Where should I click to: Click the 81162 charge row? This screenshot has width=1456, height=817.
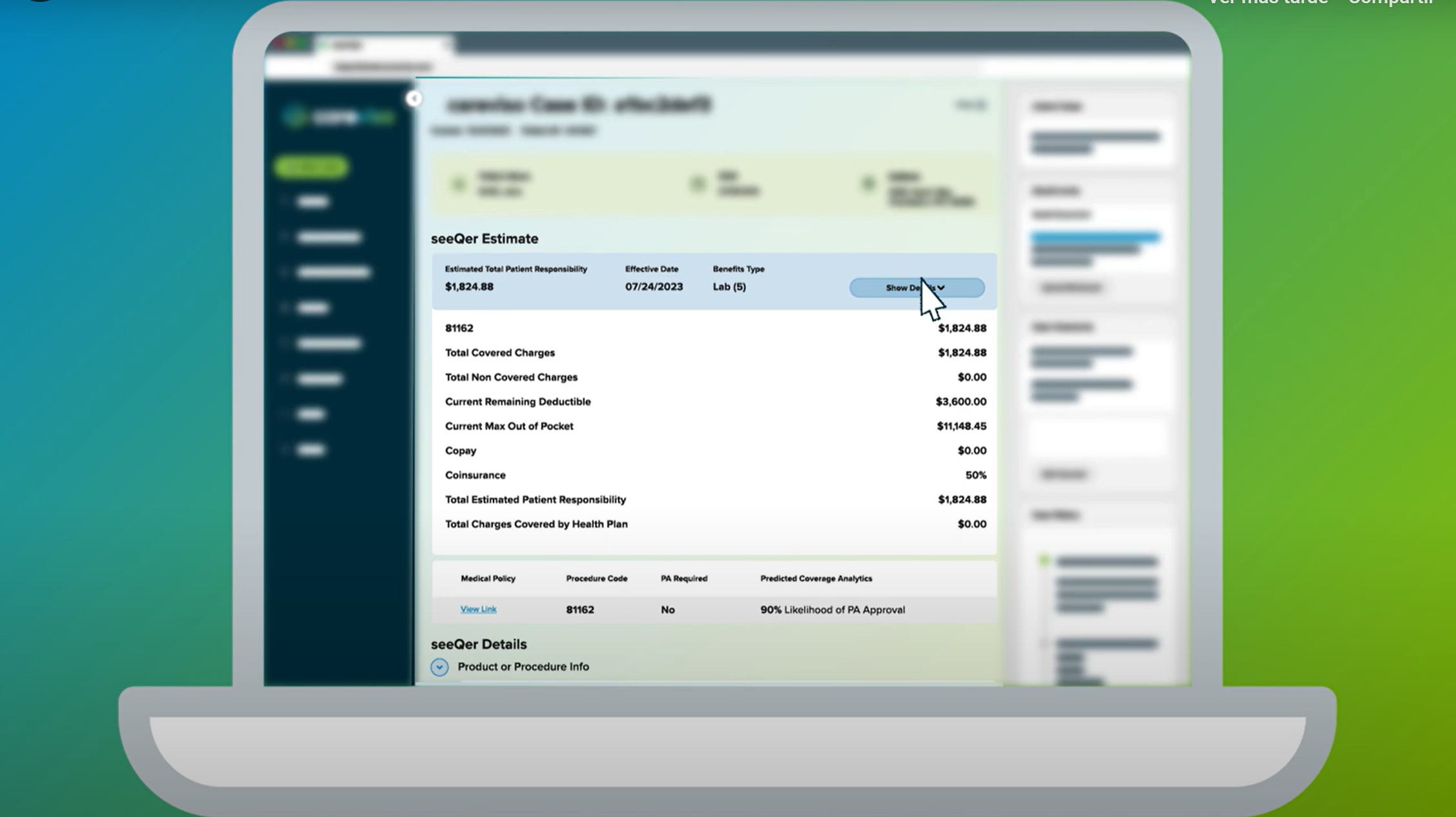click(x=715, y=328)
